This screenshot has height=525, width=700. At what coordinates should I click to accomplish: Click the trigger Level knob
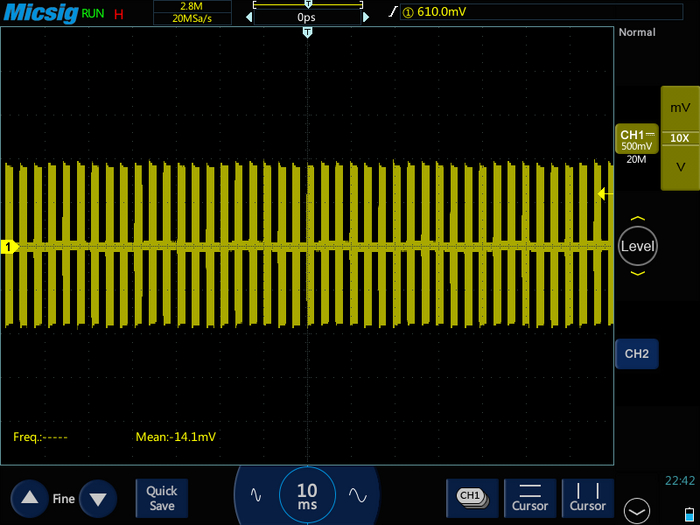click(x=637, y=245)
